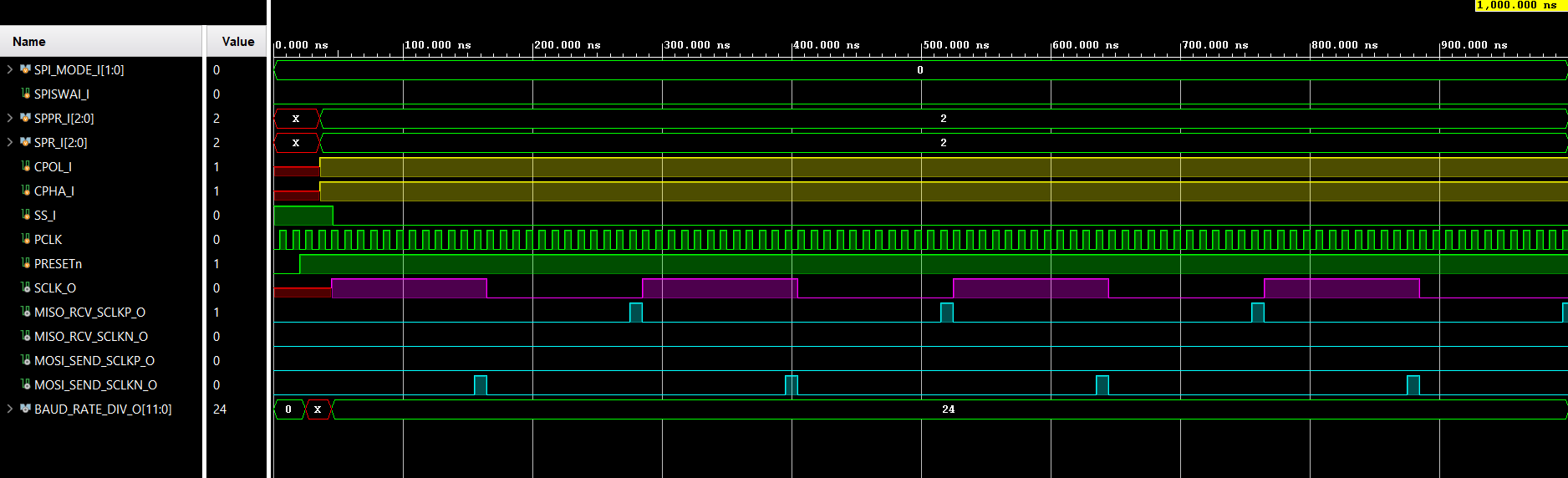The height and width of the screenshot is (478, 1568).
Task: Click the first magenta SCLK_O high pulse
Action: coord(410,288)
